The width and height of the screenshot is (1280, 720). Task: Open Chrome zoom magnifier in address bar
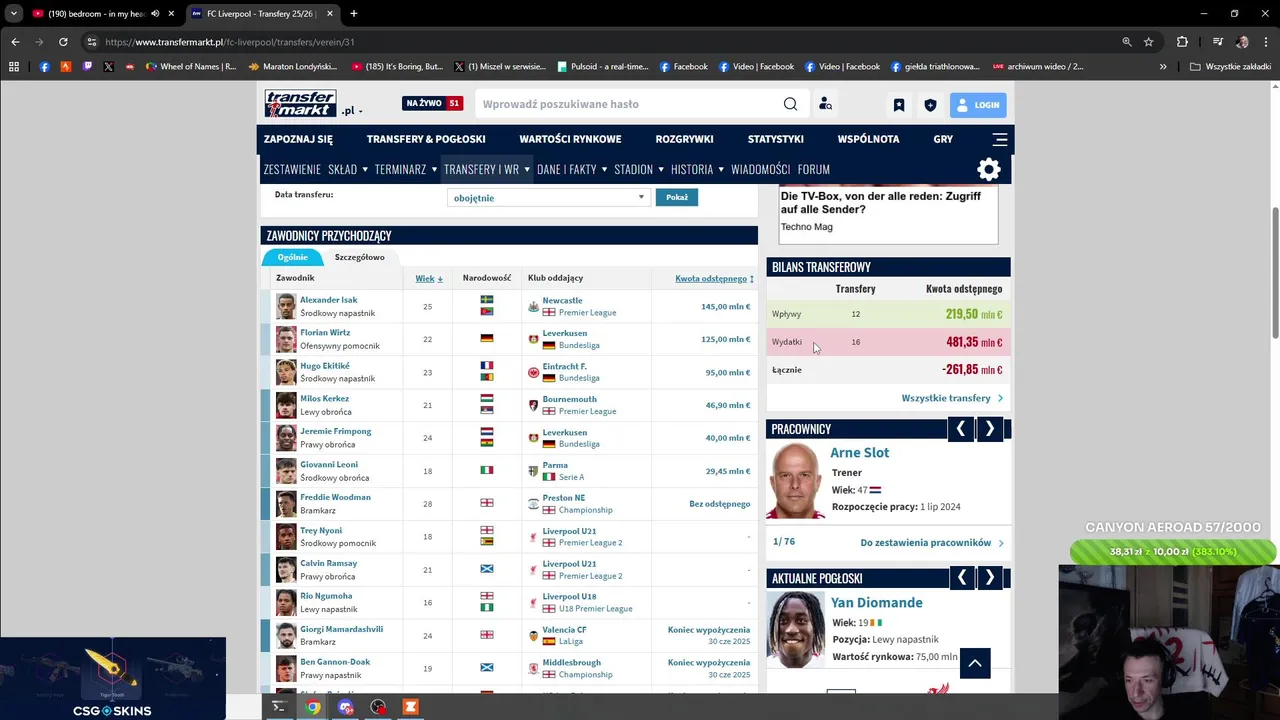click(x=1127, y=42)
